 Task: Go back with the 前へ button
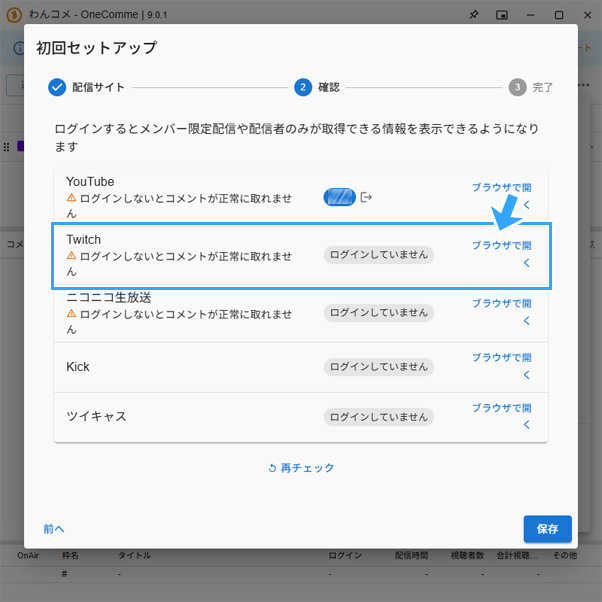(x=54, y=529)
